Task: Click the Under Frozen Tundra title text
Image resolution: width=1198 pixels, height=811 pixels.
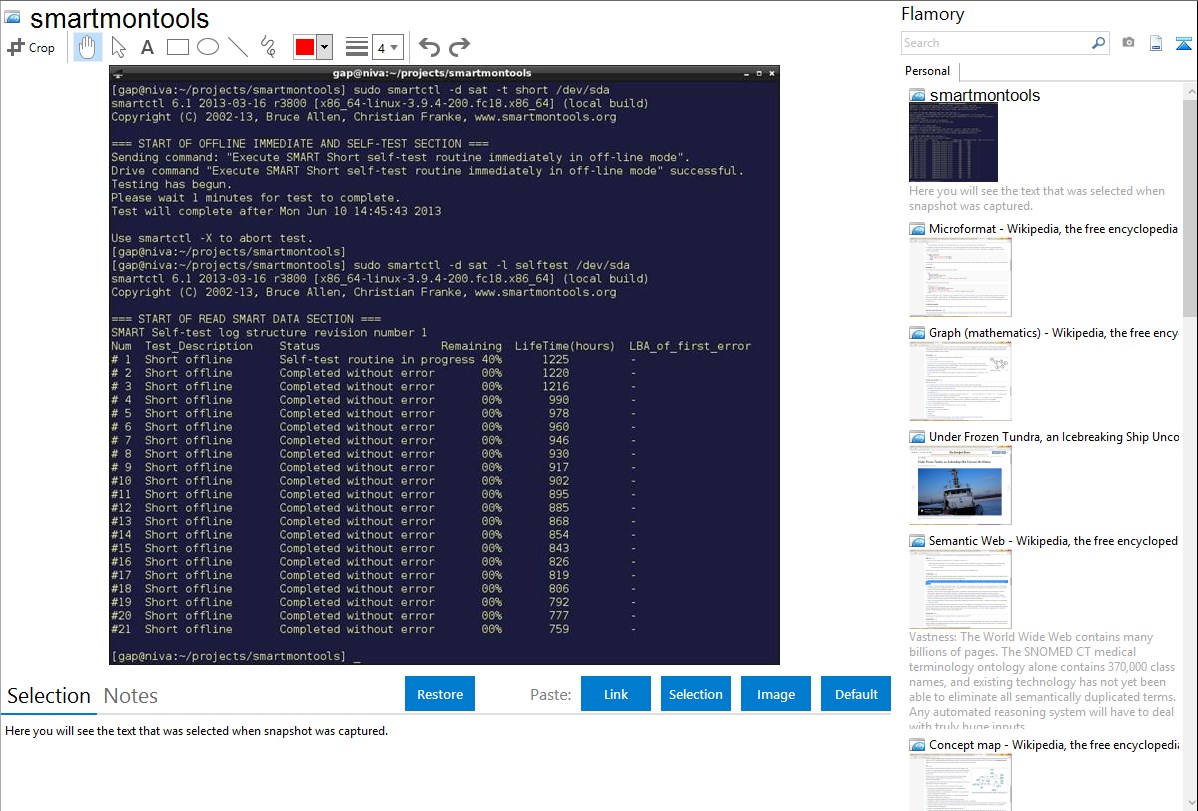Action: coord(1054,436)
